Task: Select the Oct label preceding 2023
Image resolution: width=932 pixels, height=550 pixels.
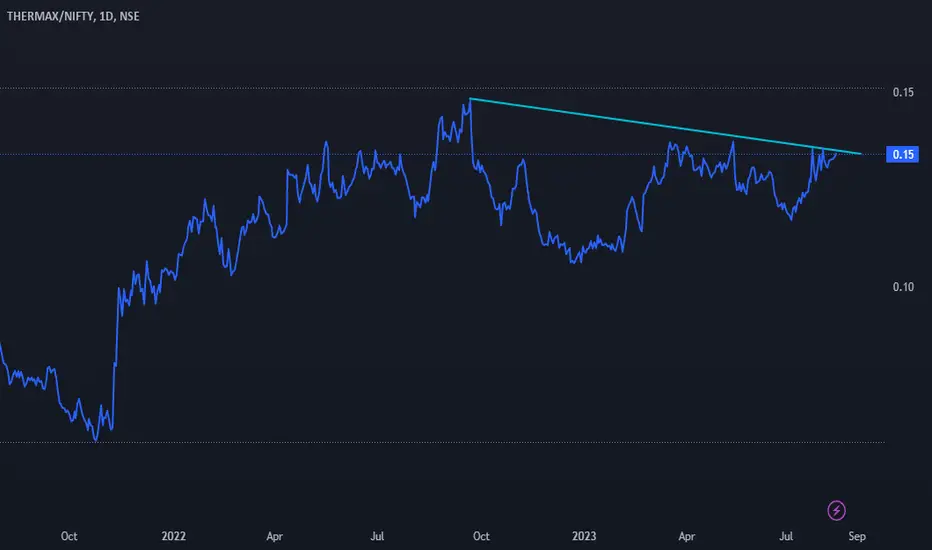Action: [481, 536]
